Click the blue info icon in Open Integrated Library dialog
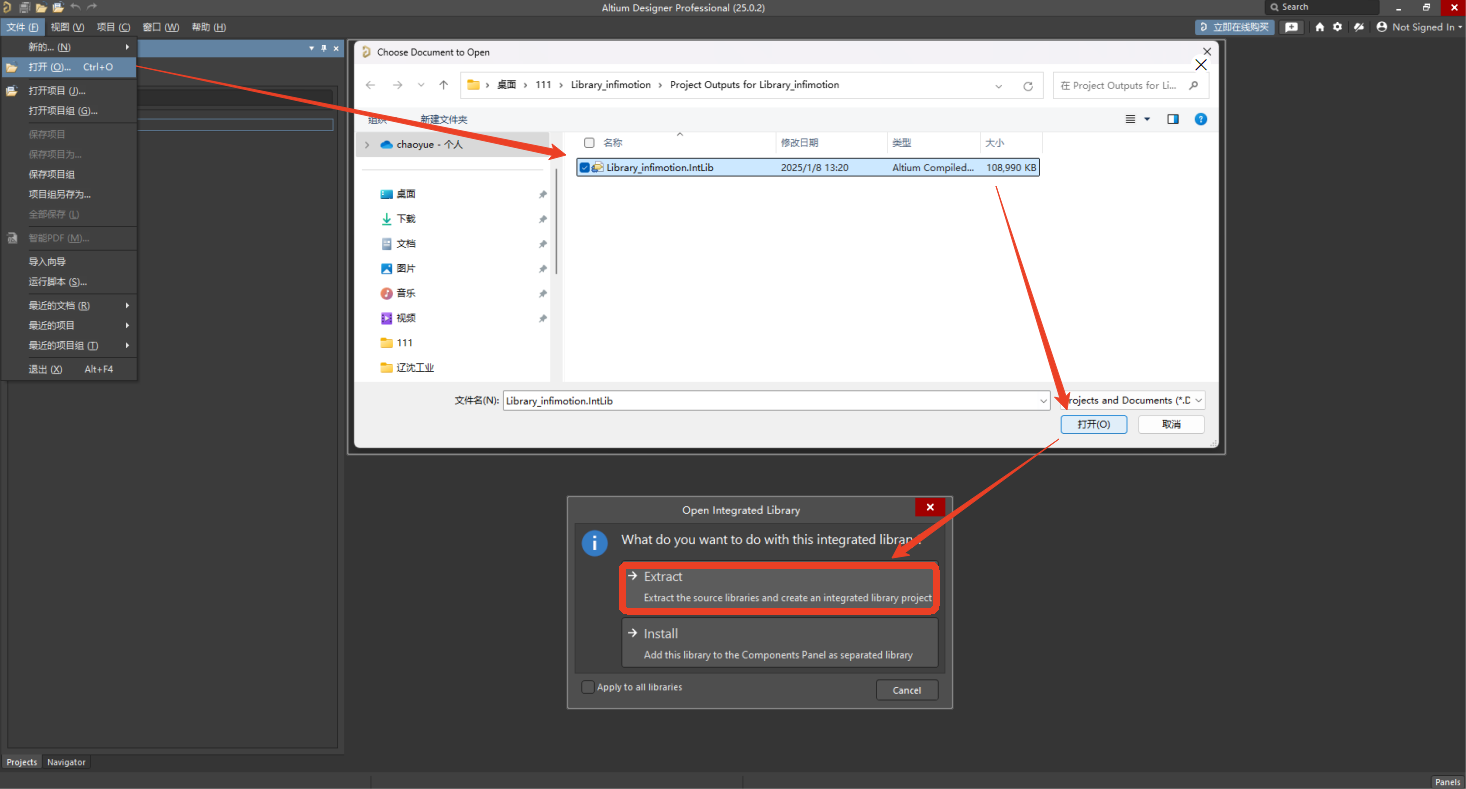The width and height of the screenshot is (1466, 789). 595,542
